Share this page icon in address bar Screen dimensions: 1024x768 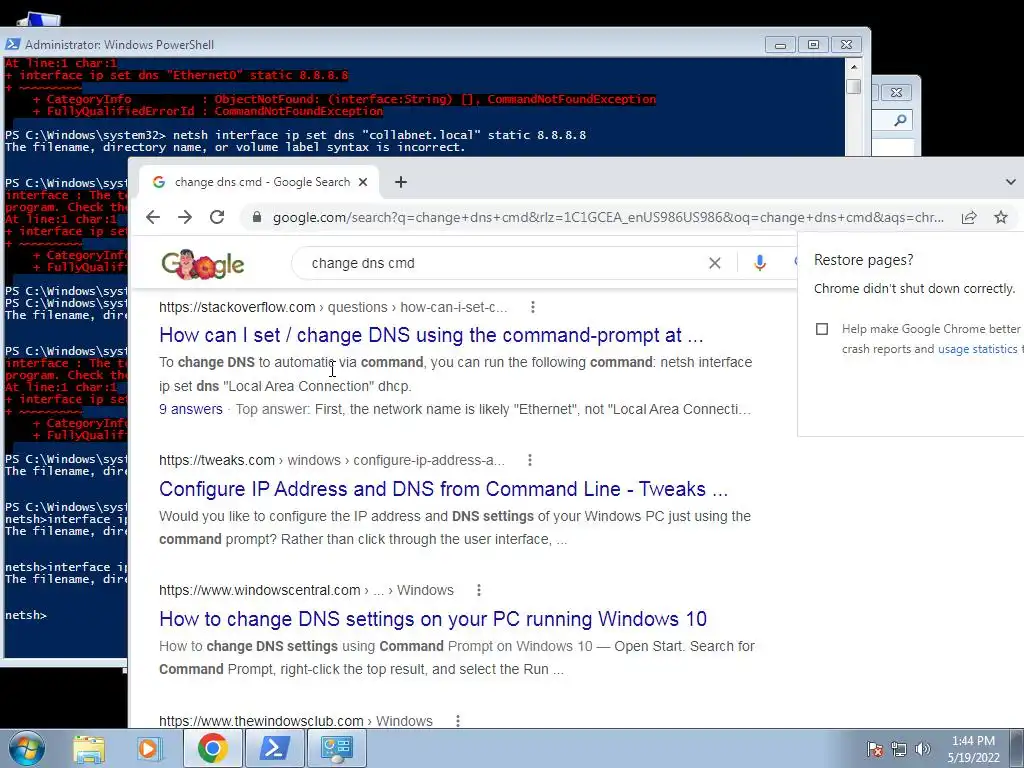point(969,217)
